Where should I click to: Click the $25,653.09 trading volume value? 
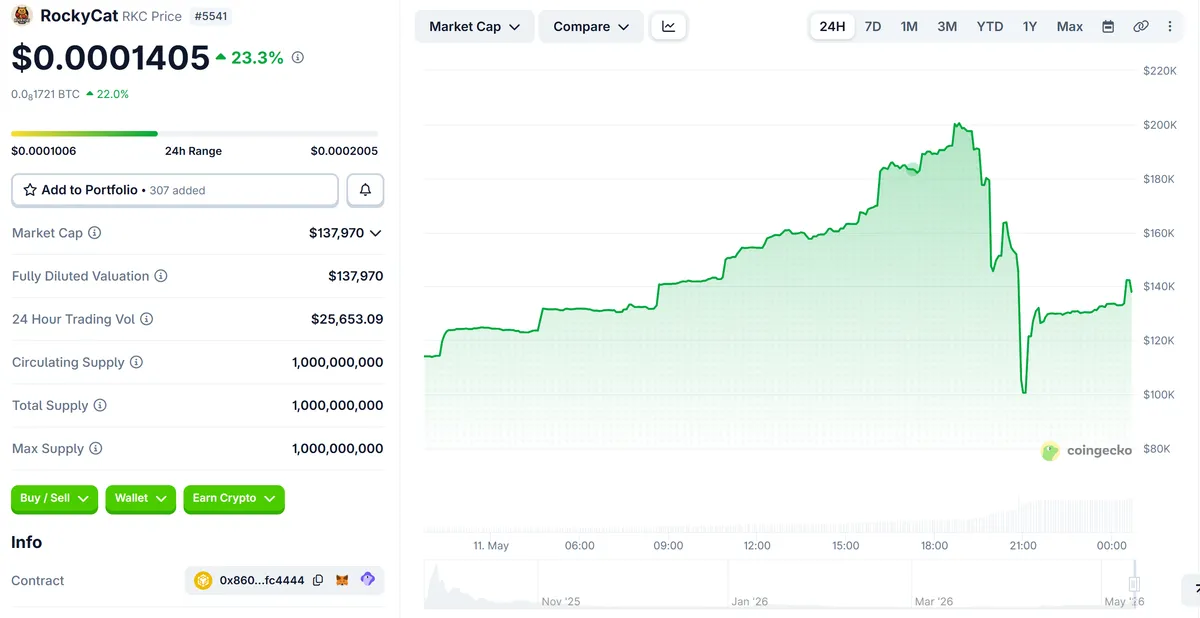point(347,319)
